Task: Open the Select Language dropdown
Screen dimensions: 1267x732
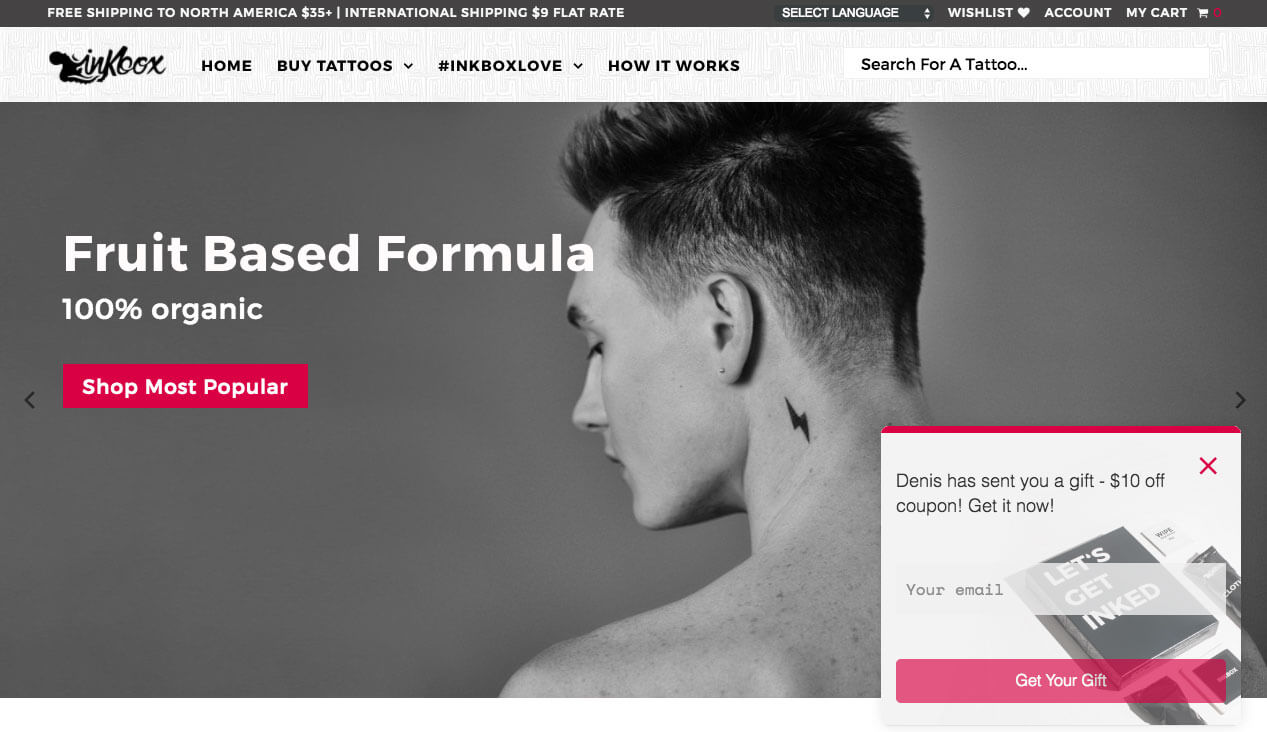Action: click(x=854, y=13)
